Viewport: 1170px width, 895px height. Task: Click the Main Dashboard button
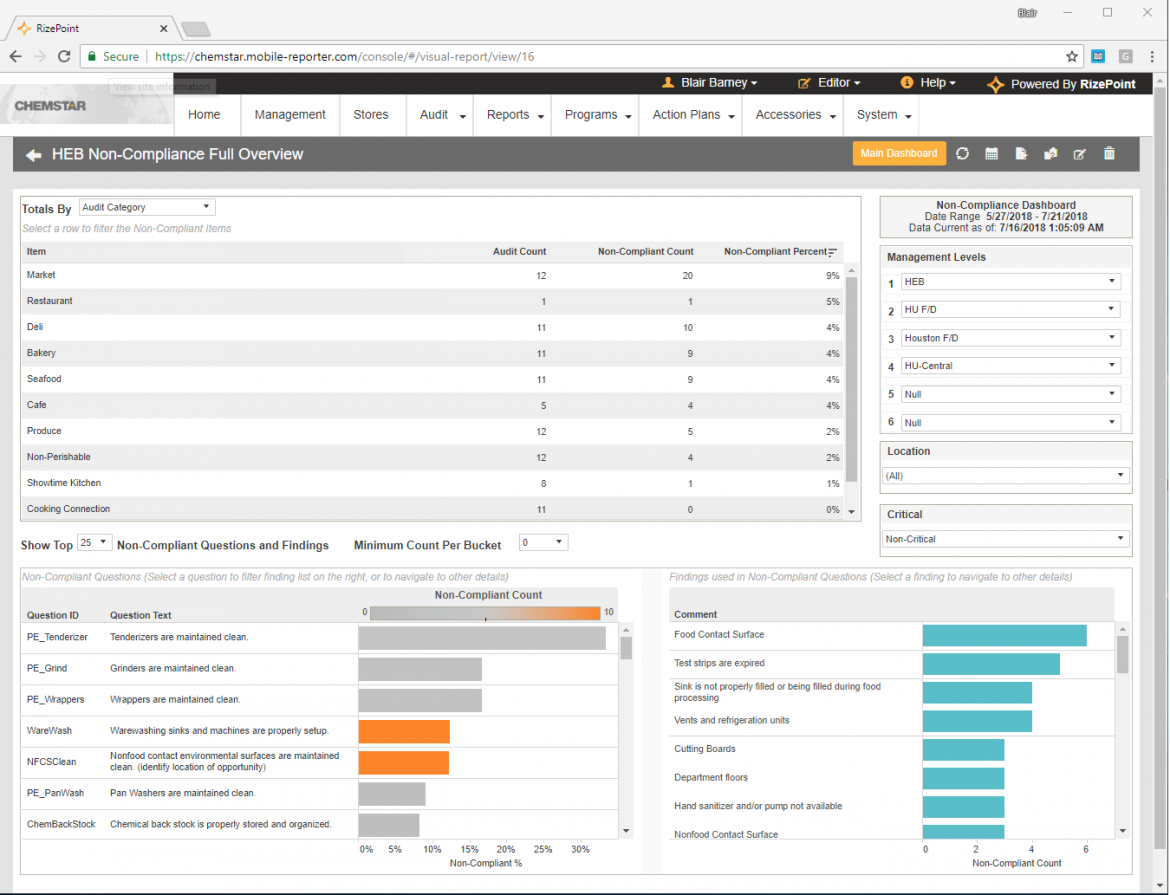(x=898, y=153)
